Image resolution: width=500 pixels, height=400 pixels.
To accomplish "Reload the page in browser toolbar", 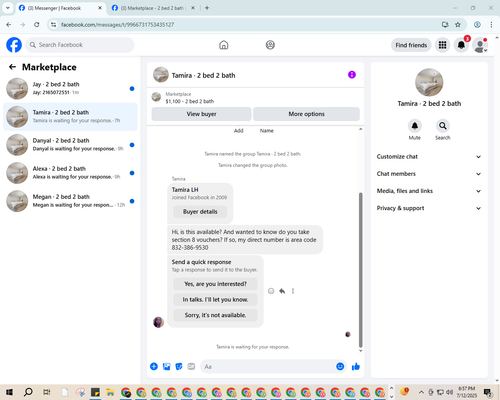I will [37, 24].
